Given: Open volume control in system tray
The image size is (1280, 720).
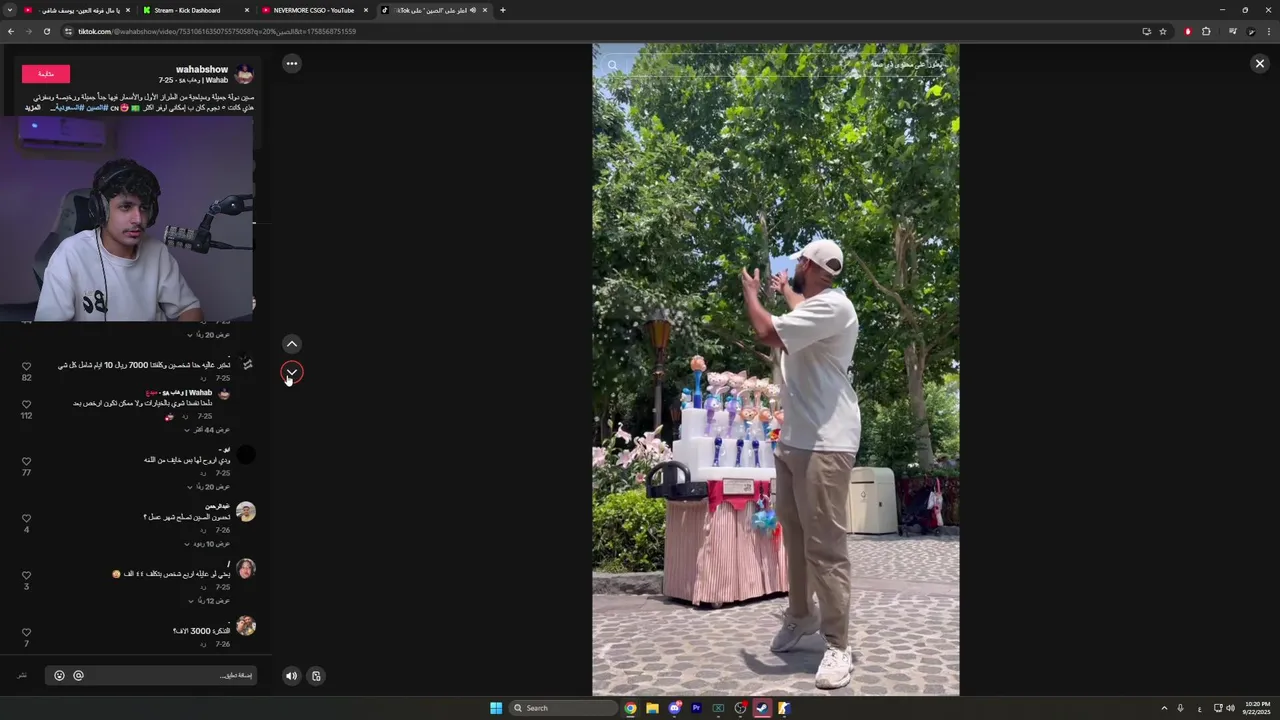Looking at the screenshot, I should (x=1230, y=708).
